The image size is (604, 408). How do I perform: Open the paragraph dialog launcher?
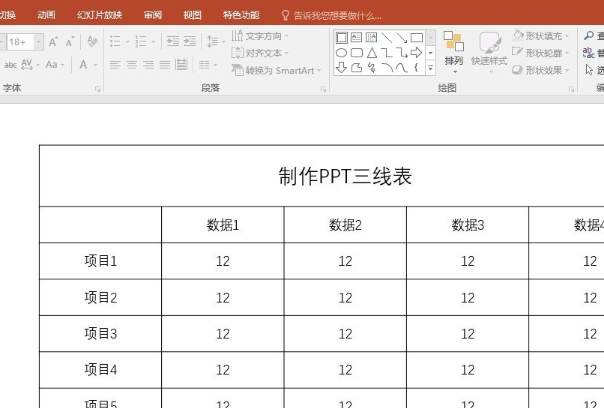[x=323, y=89]
